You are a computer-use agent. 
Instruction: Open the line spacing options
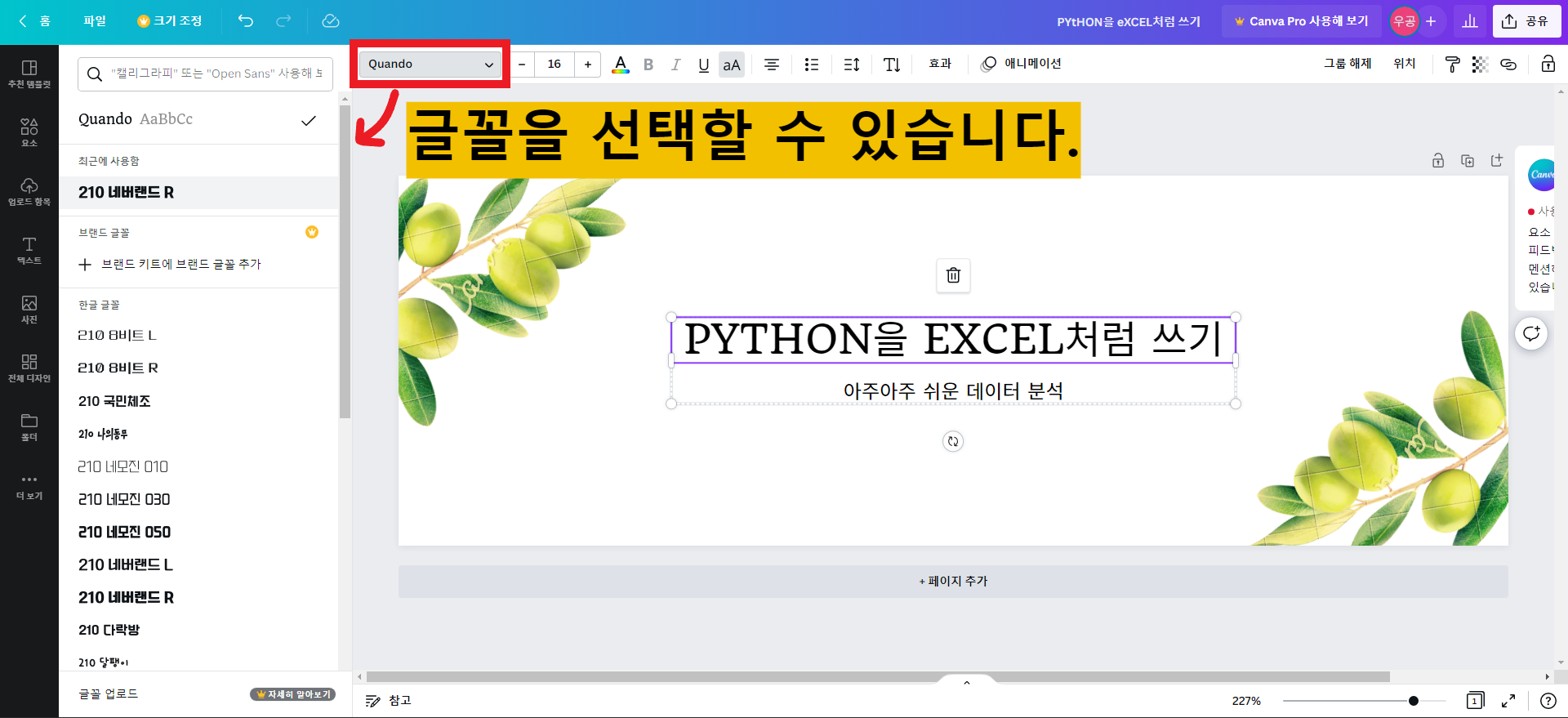coord(852,65)
